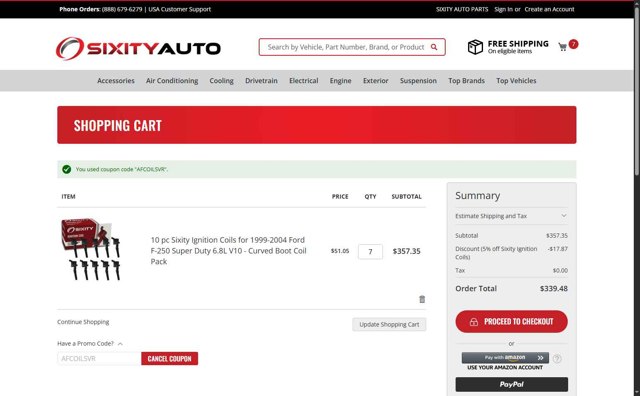Open the ignition coils product title
Image resolution: width=640 pixels, height=396 pixels.
tap(229, 251)
